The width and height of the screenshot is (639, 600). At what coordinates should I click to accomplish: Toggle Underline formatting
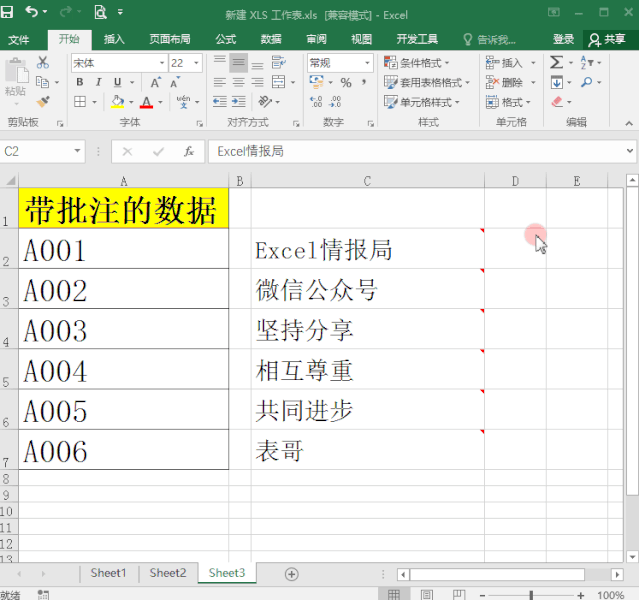117,82
